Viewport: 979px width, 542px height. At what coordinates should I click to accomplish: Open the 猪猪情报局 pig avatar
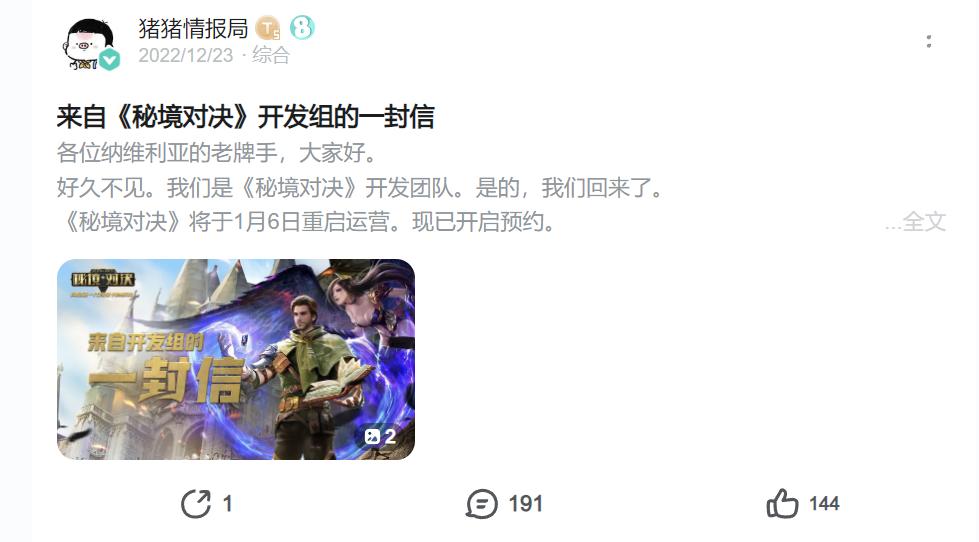(x=90, y=43)
